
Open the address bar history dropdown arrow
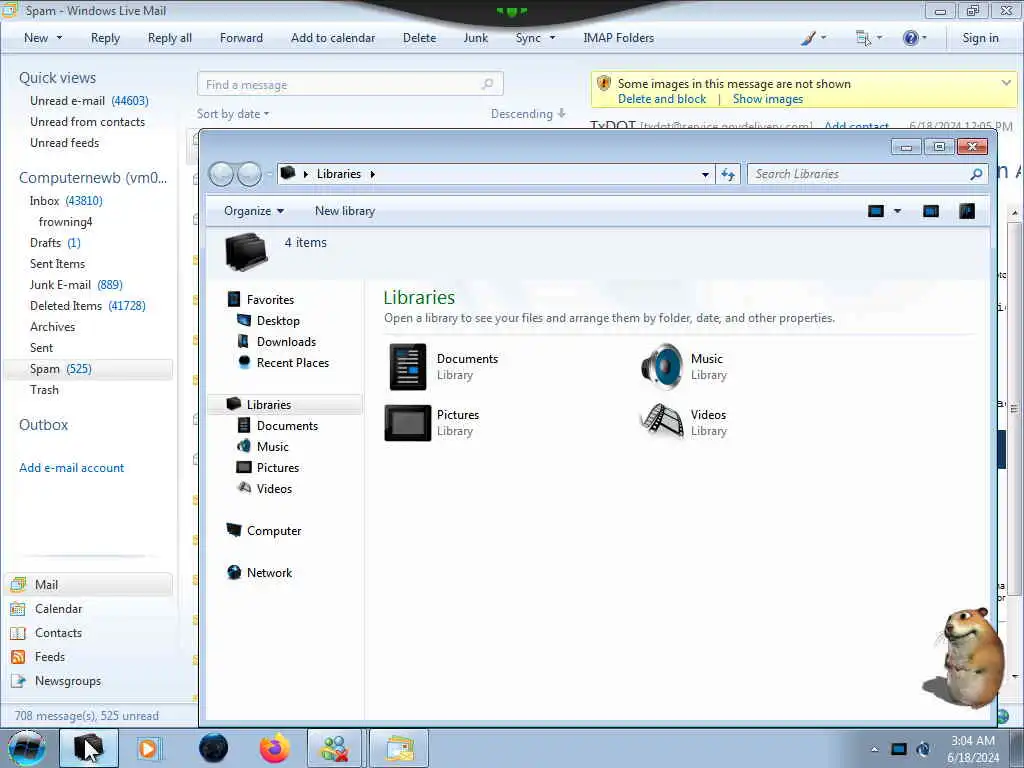click(x=705, y=174)
